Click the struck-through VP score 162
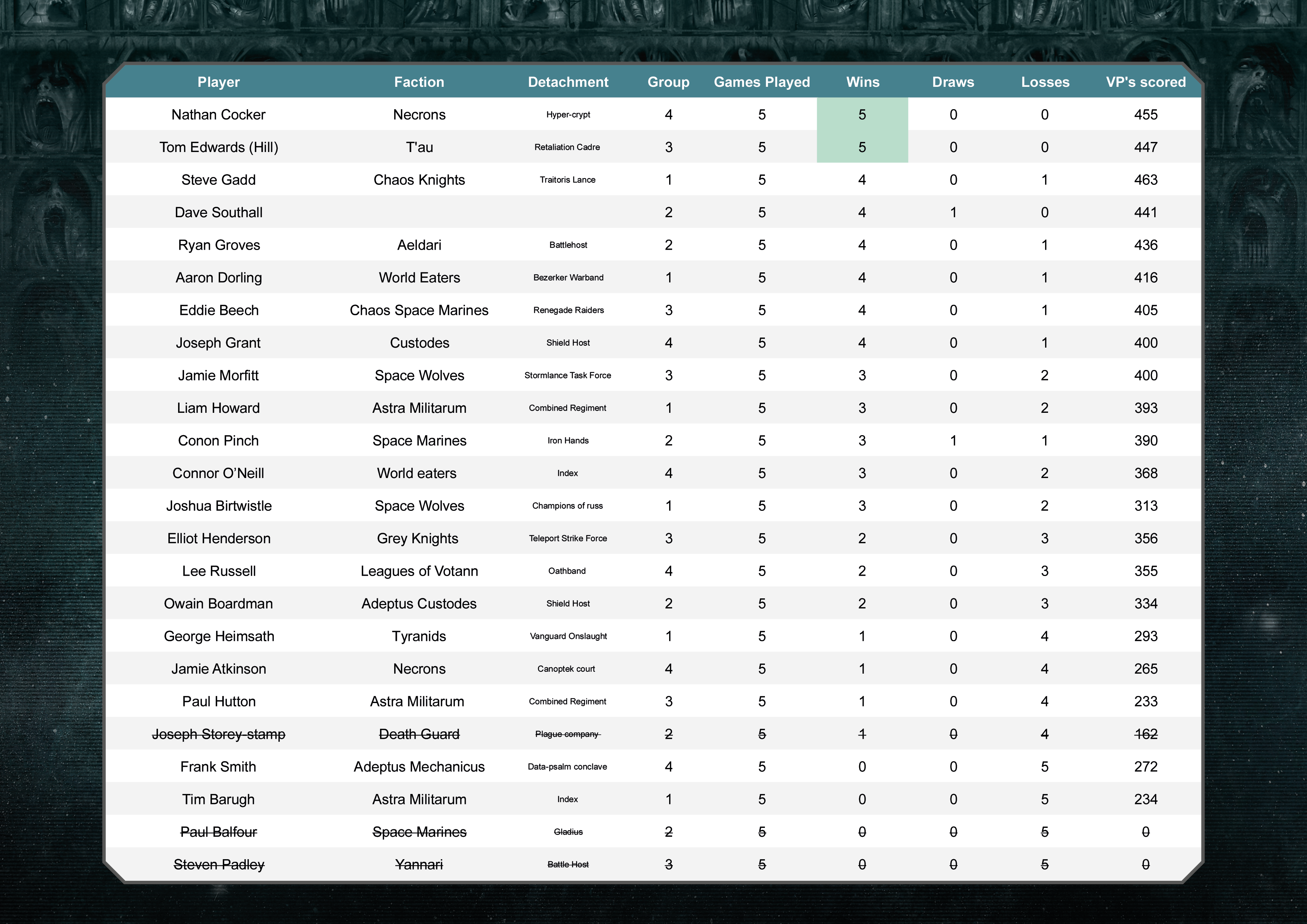 point(1146,734)
